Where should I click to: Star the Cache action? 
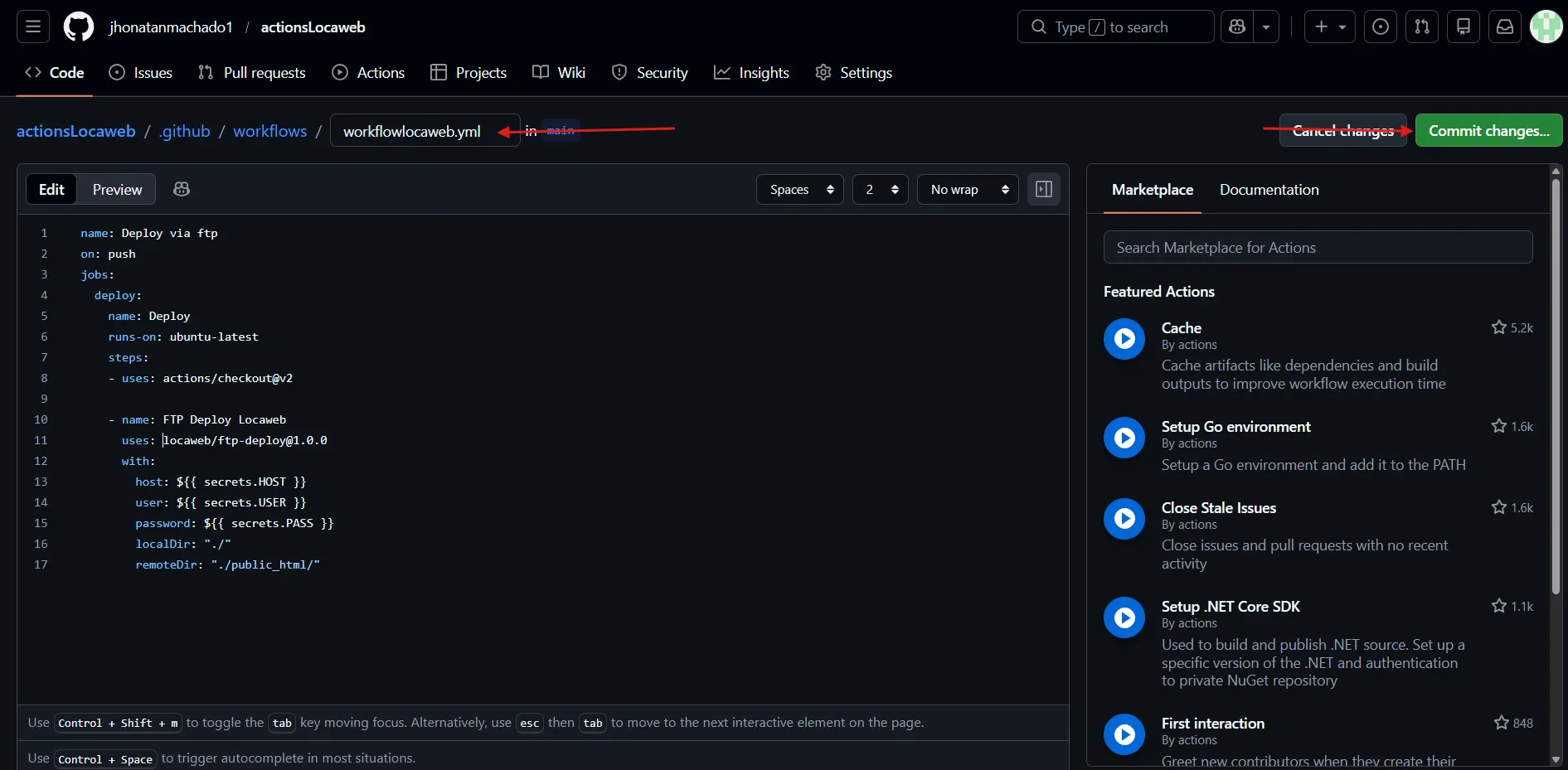tap(1499, 327)
